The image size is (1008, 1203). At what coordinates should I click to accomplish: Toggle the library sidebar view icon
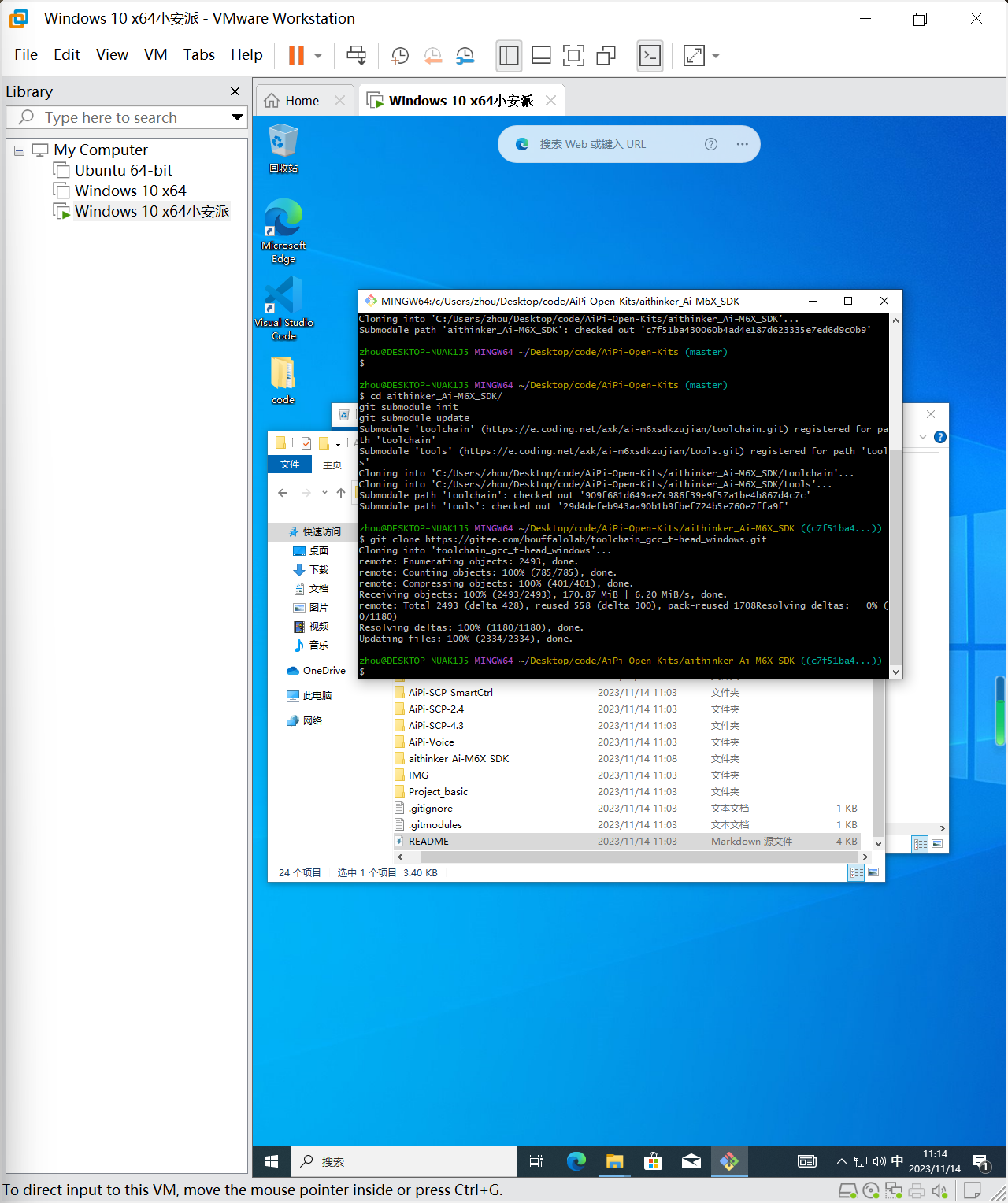pyautogui.click(x=509, y=55)
